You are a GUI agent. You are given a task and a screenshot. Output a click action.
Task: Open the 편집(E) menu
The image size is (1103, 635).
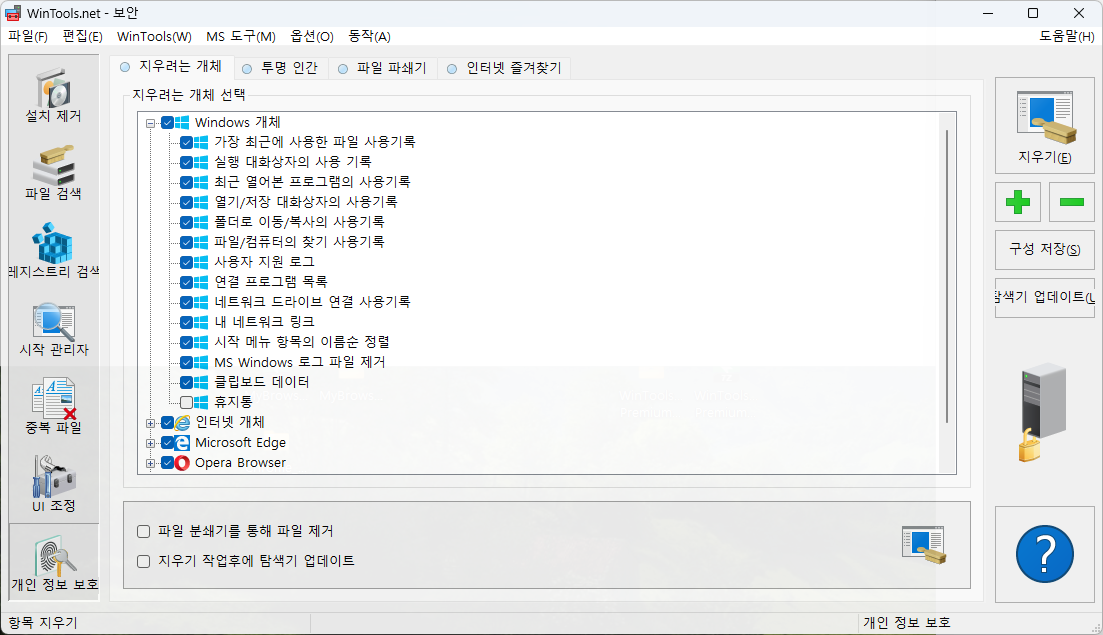(x=82, y=36)
